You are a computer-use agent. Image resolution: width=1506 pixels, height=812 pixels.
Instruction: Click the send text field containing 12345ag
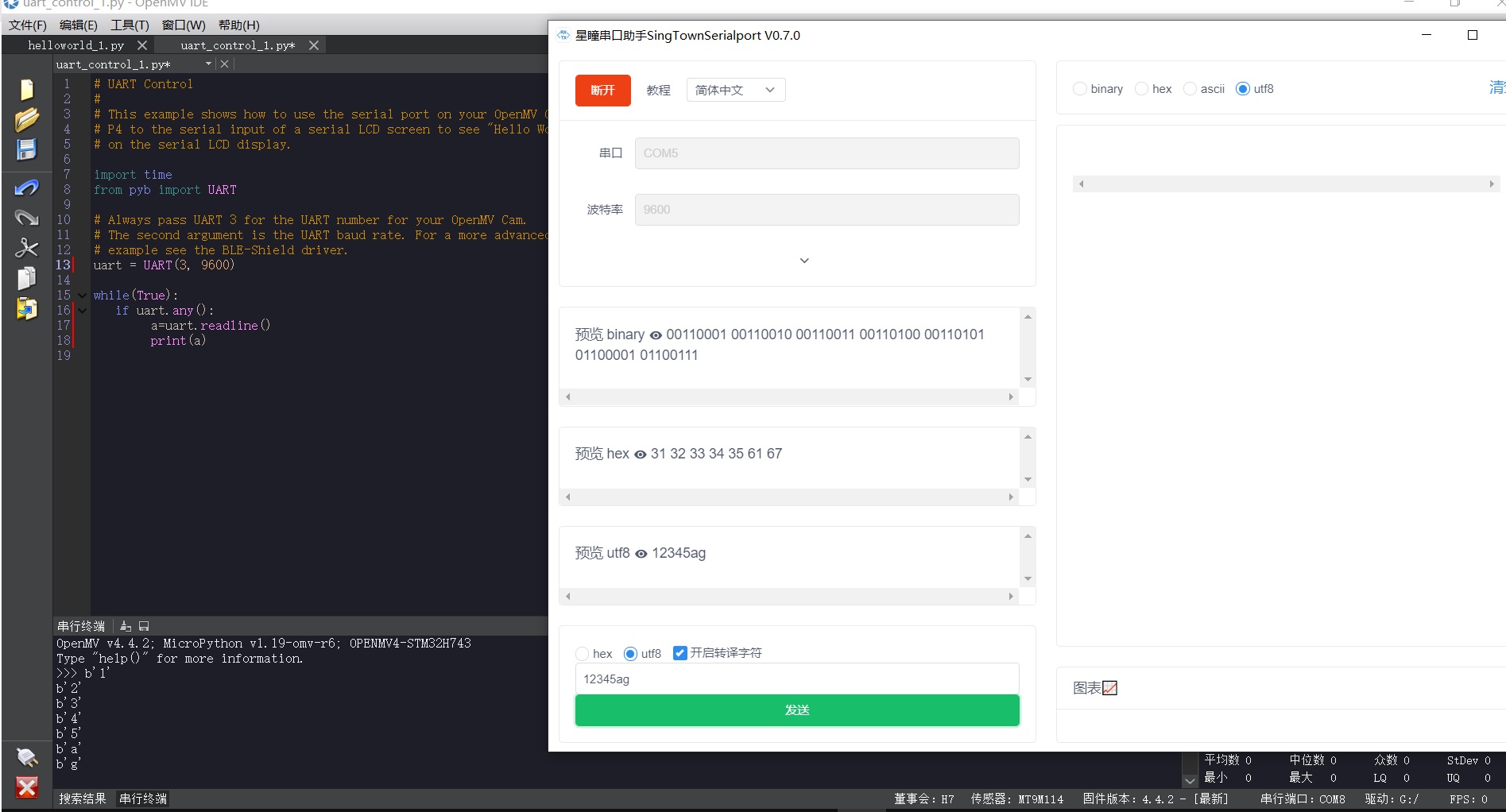tap(797, 679)
